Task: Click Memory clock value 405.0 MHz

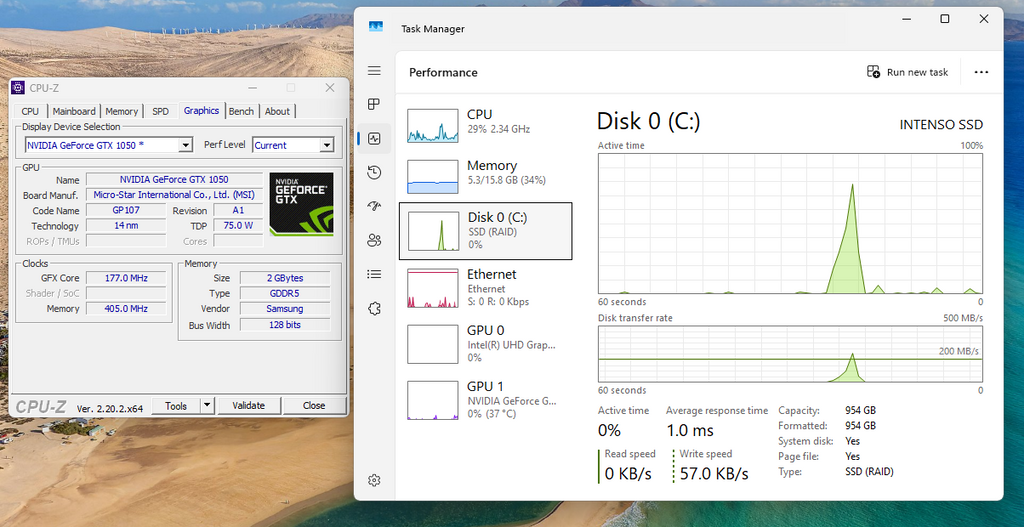Action: (126, 309)
